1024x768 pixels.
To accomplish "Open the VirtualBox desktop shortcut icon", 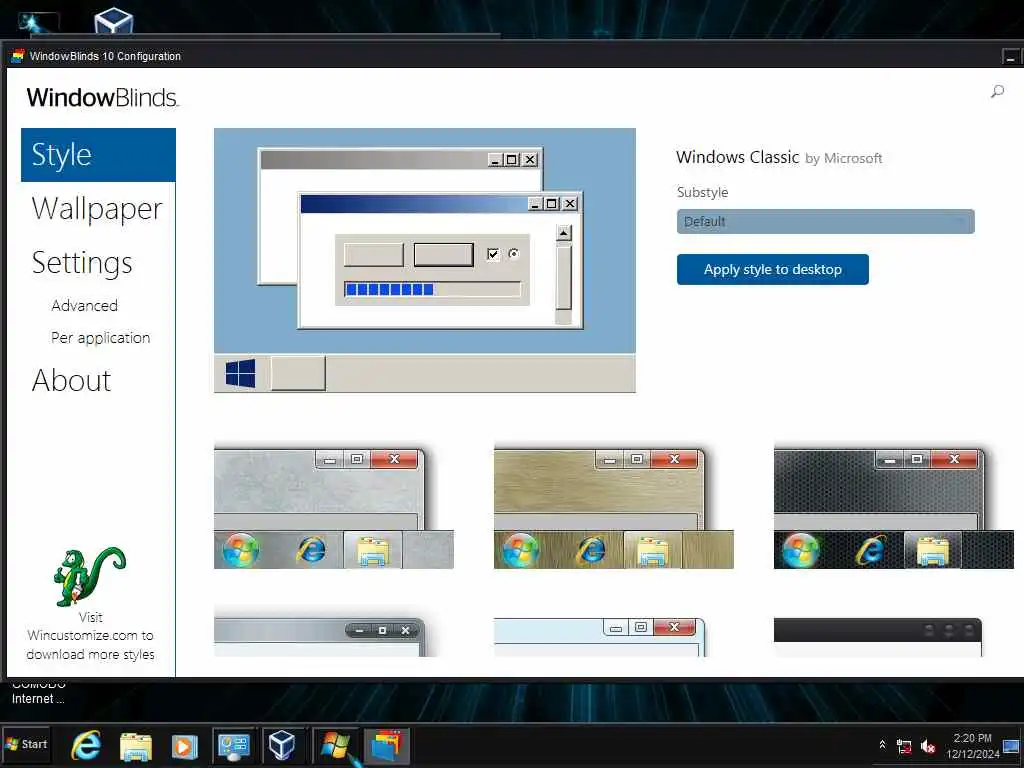I will (x=114, y=20).
